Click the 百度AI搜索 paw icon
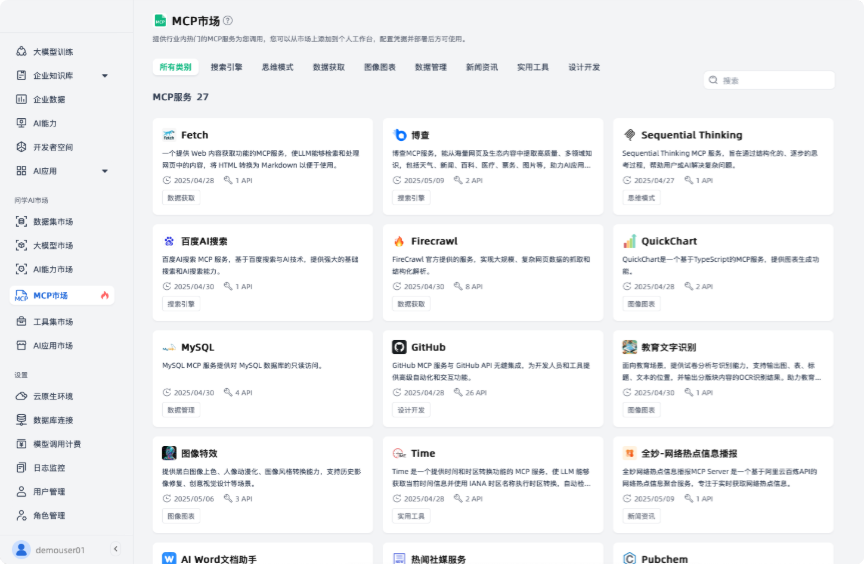Viewport: 864px width, 564px height. [x=169, y=241]
